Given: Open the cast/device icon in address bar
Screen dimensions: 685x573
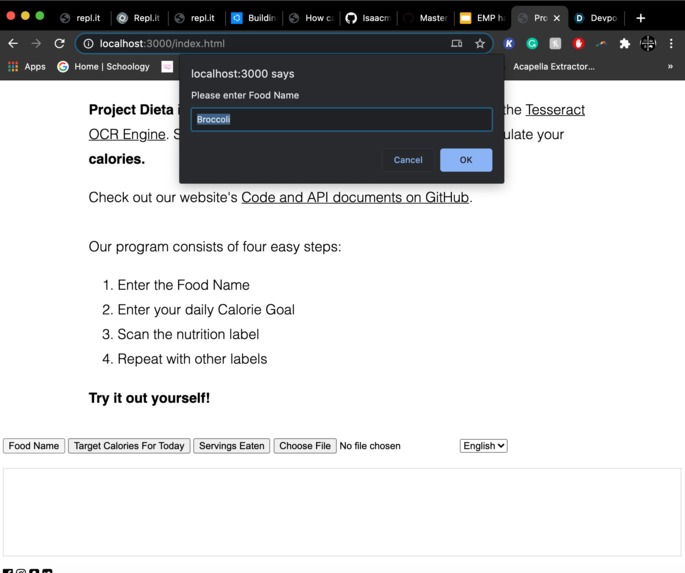Looking at the screenshot, I should click(457, 44).
